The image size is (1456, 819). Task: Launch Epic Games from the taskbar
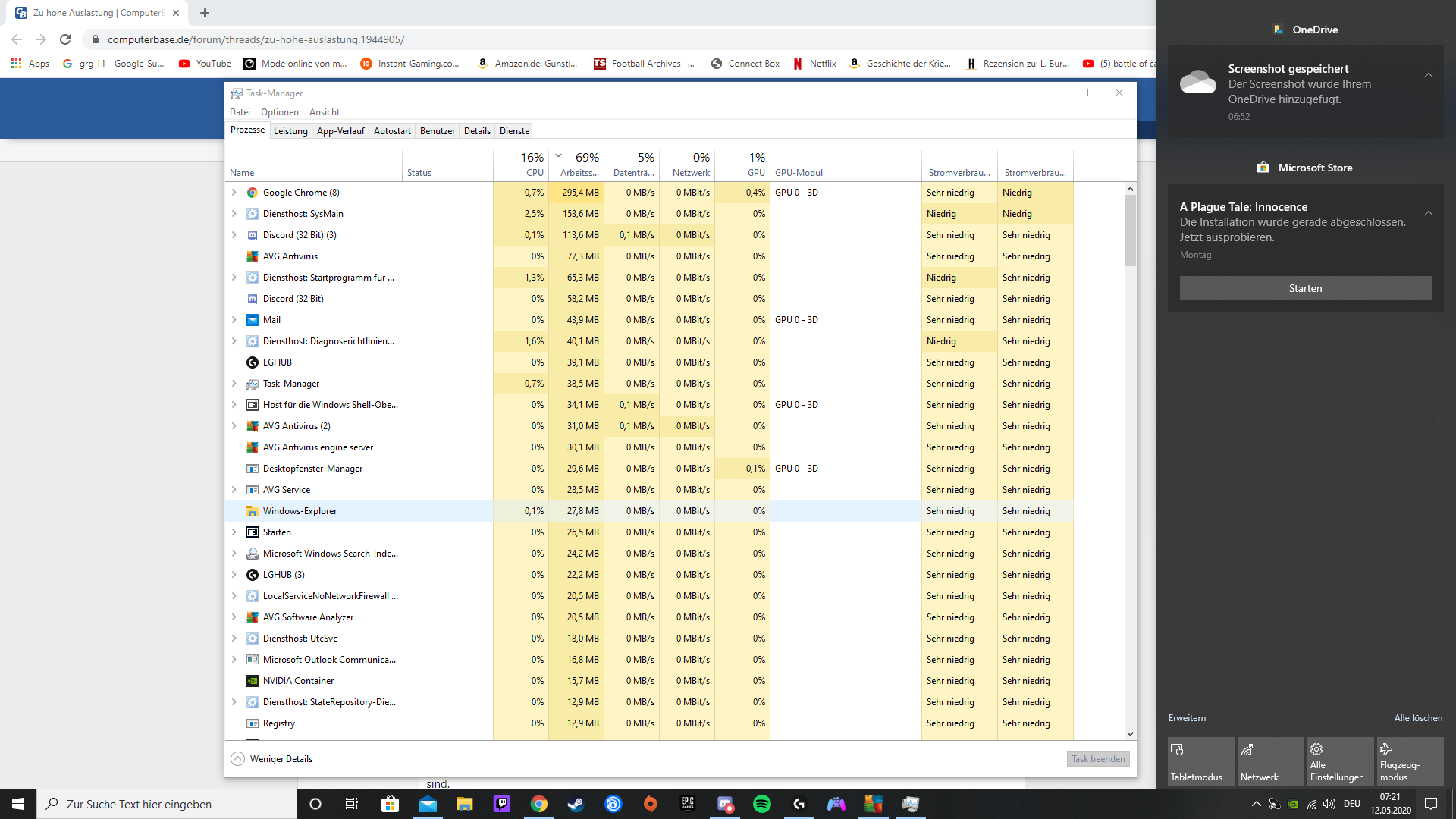[688, 804]
